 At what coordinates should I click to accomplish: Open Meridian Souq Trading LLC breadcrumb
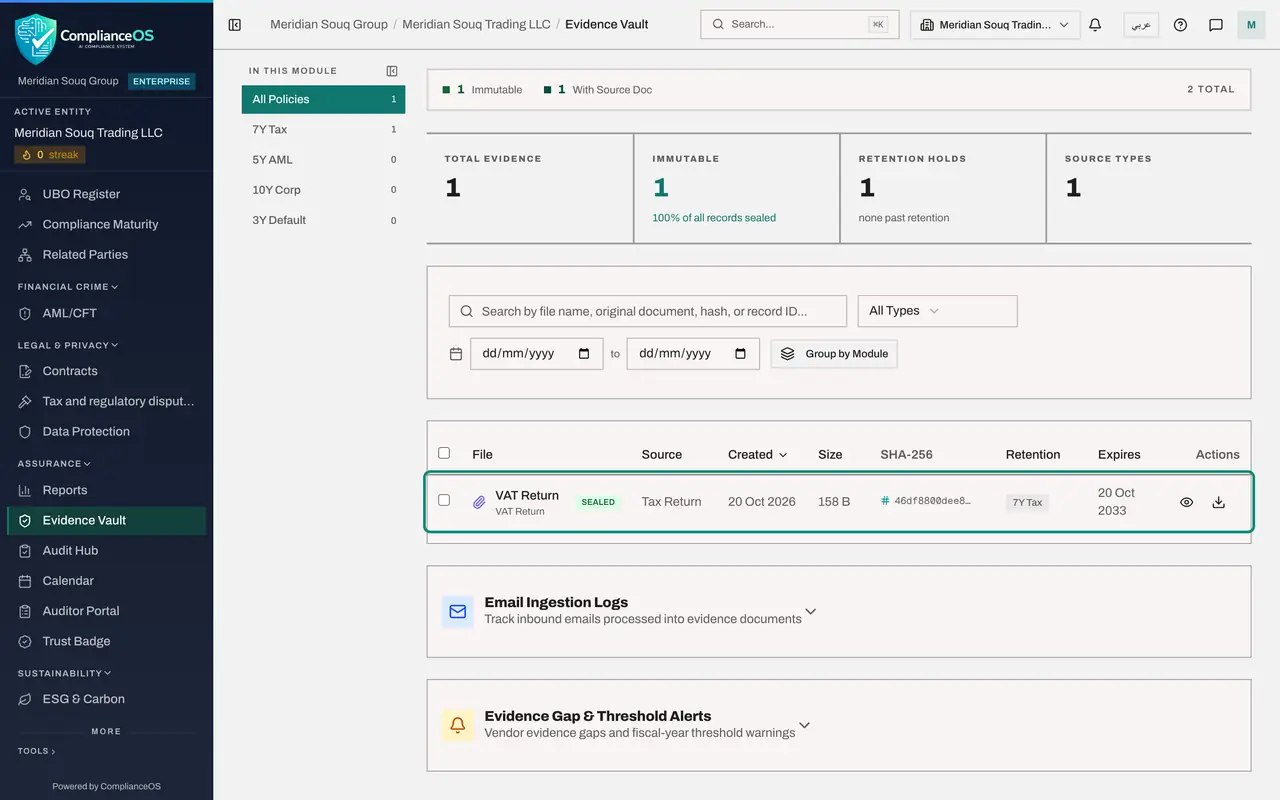(x=476, y=24)
